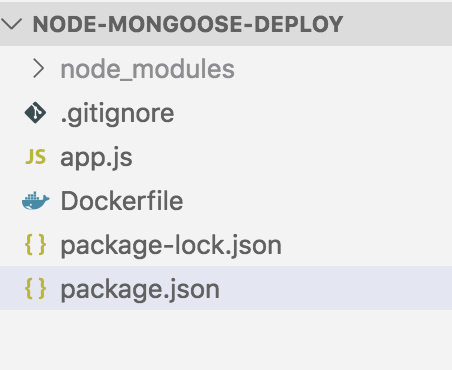Click blank header space right of NODE-MONGOOSE-DEPLOY

(x=397, y=24)
